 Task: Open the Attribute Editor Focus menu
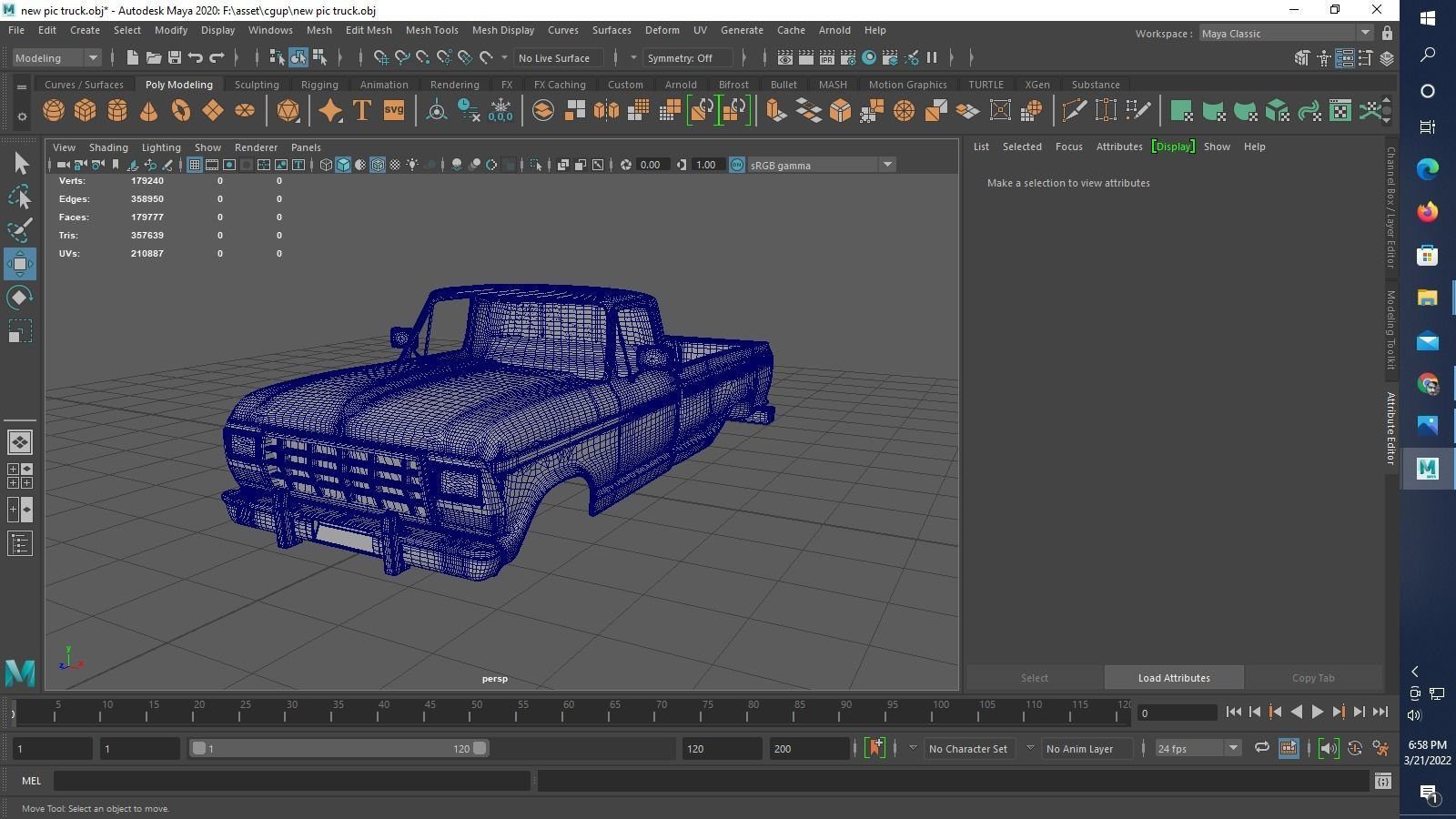1069,147
